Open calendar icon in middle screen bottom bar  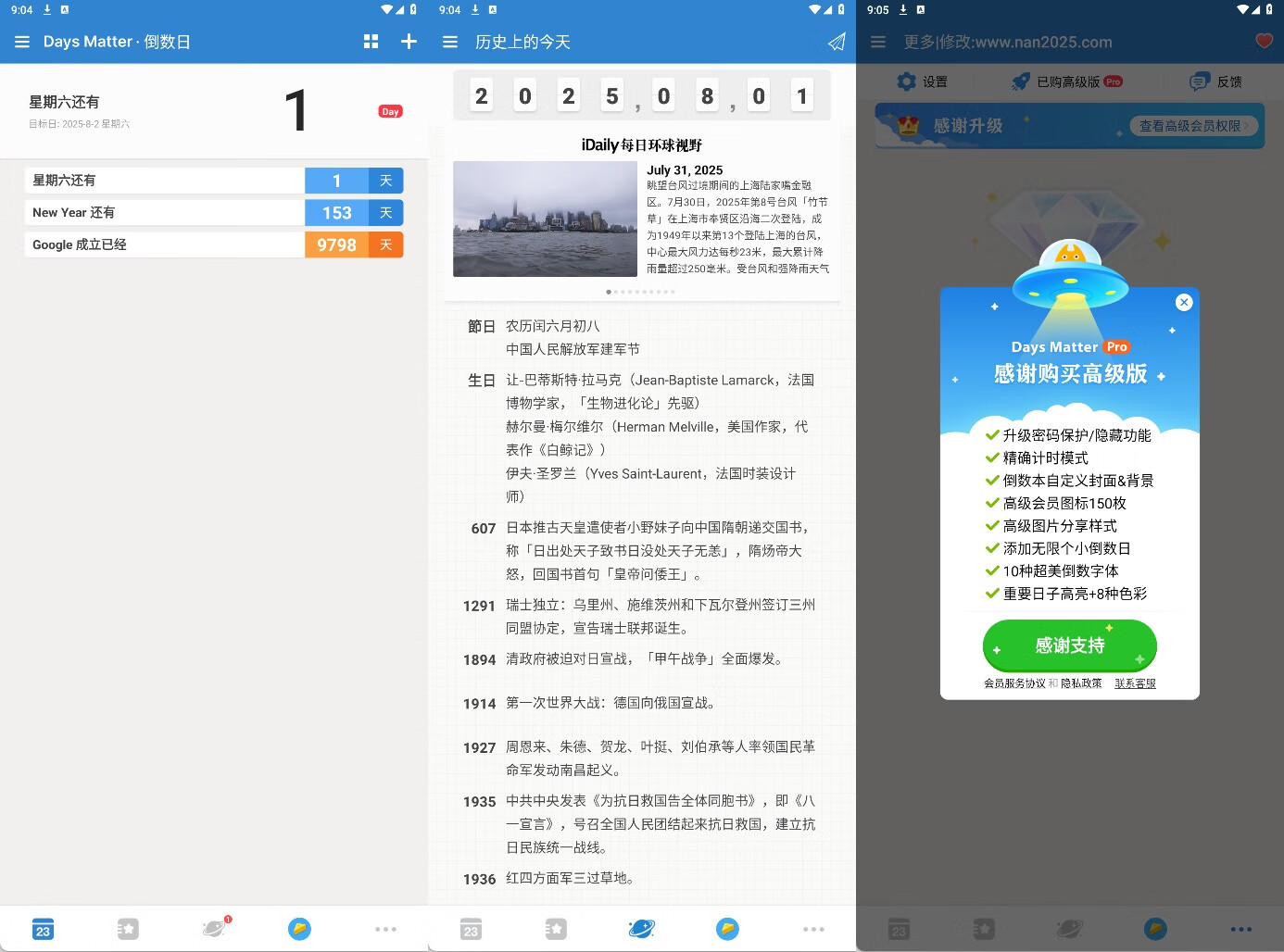(x=471, y=929)
